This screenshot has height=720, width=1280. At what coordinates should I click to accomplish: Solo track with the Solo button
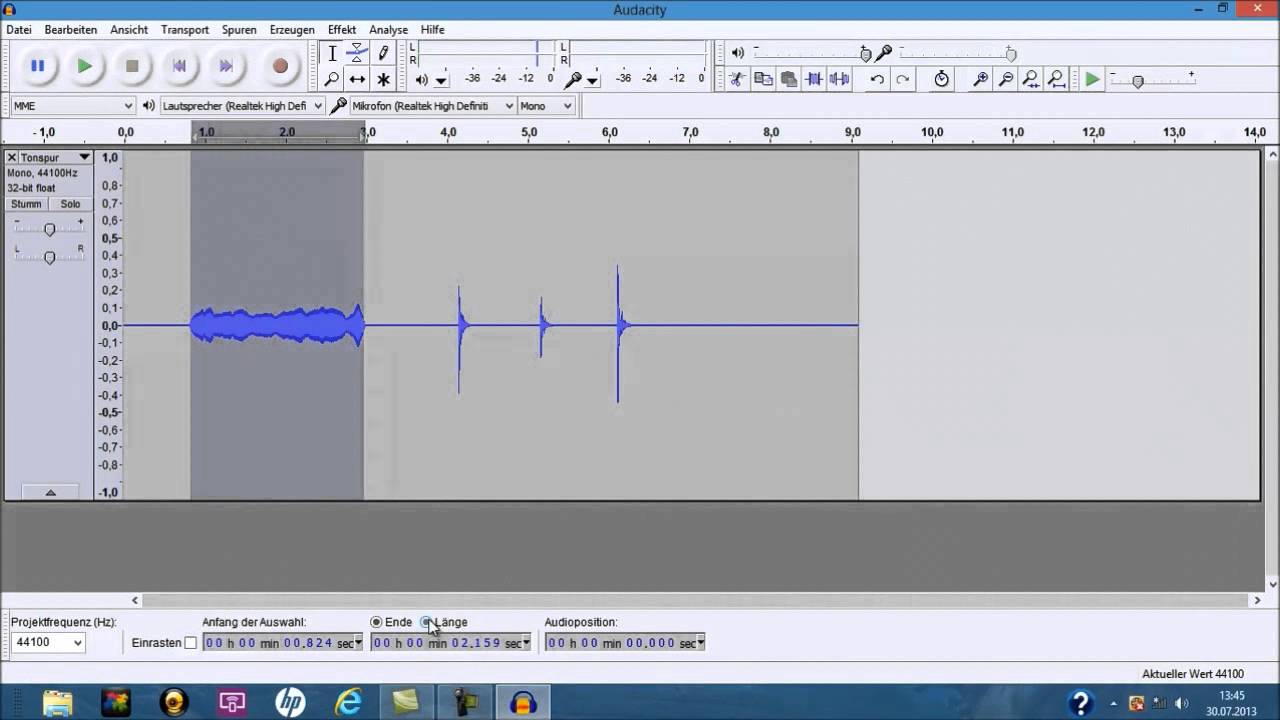[70, 204]
